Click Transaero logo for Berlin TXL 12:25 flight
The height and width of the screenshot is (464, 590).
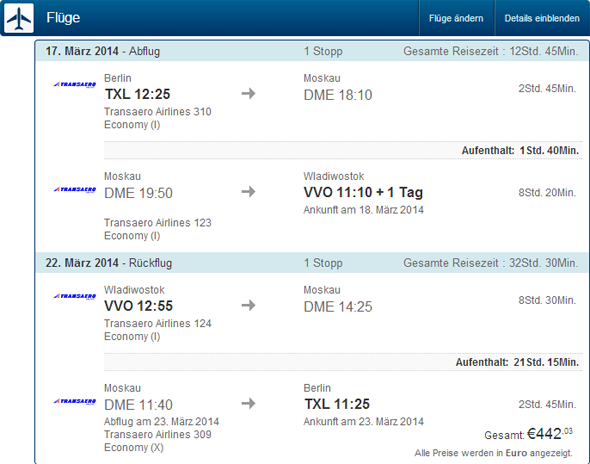pos(75,85)
